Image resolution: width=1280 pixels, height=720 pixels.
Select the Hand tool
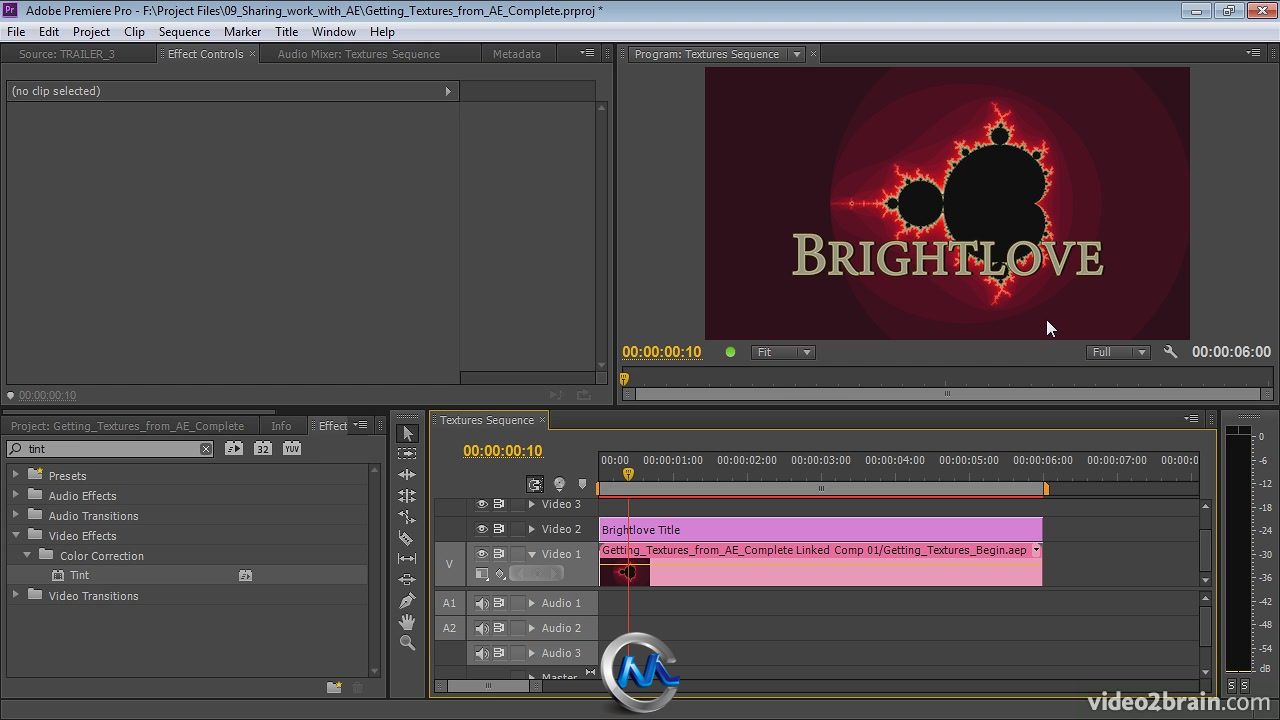[407, 622]
